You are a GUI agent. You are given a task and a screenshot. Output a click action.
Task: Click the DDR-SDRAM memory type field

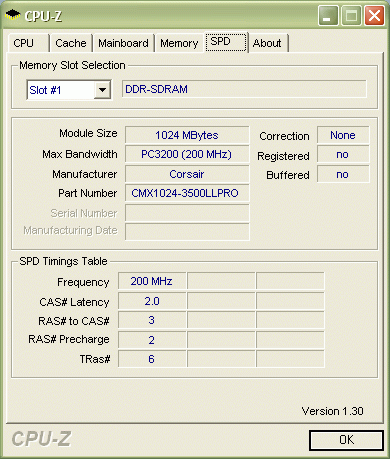coord(244,89)
